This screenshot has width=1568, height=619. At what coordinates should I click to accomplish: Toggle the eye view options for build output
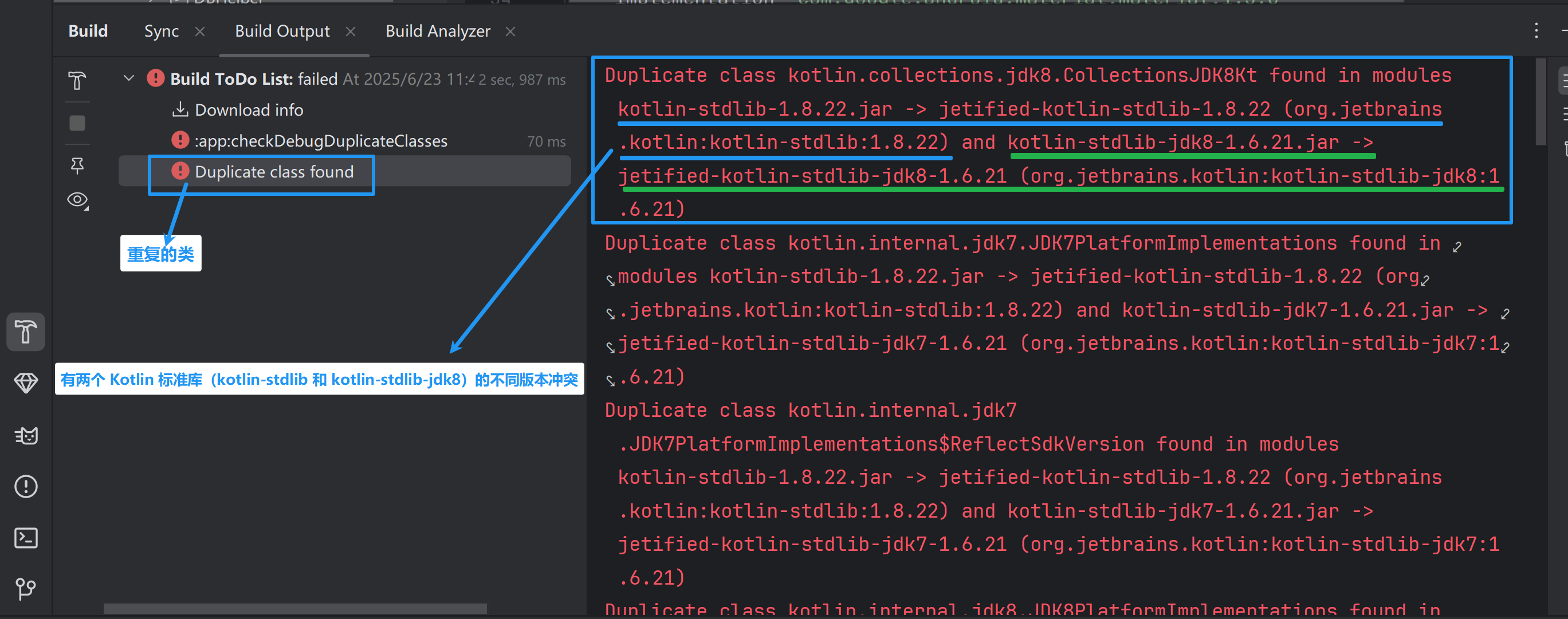coord(77,200)
